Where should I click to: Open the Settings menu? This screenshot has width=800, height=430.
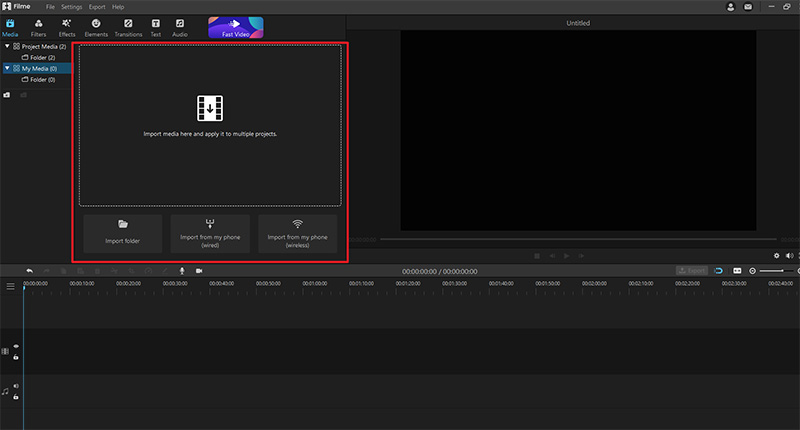pyautogui.click(x=71, y=7)
